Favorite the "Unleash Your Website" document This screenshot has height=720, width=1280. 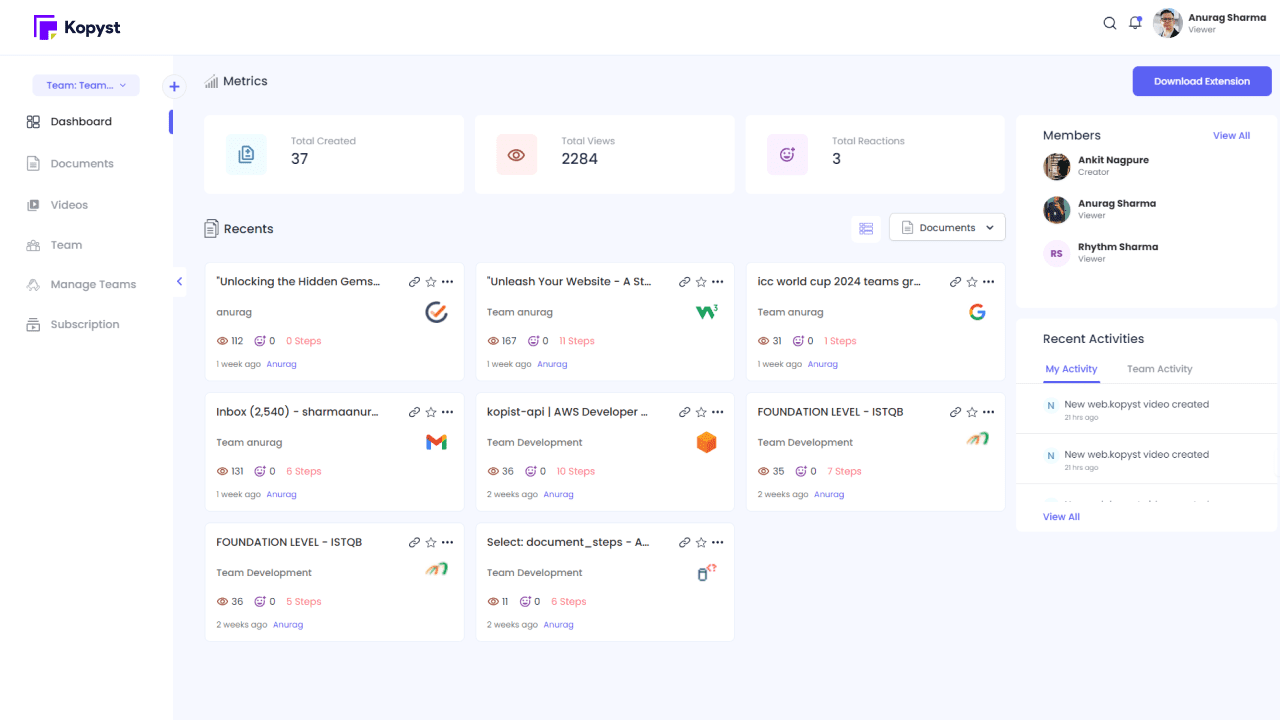[701, 282]
